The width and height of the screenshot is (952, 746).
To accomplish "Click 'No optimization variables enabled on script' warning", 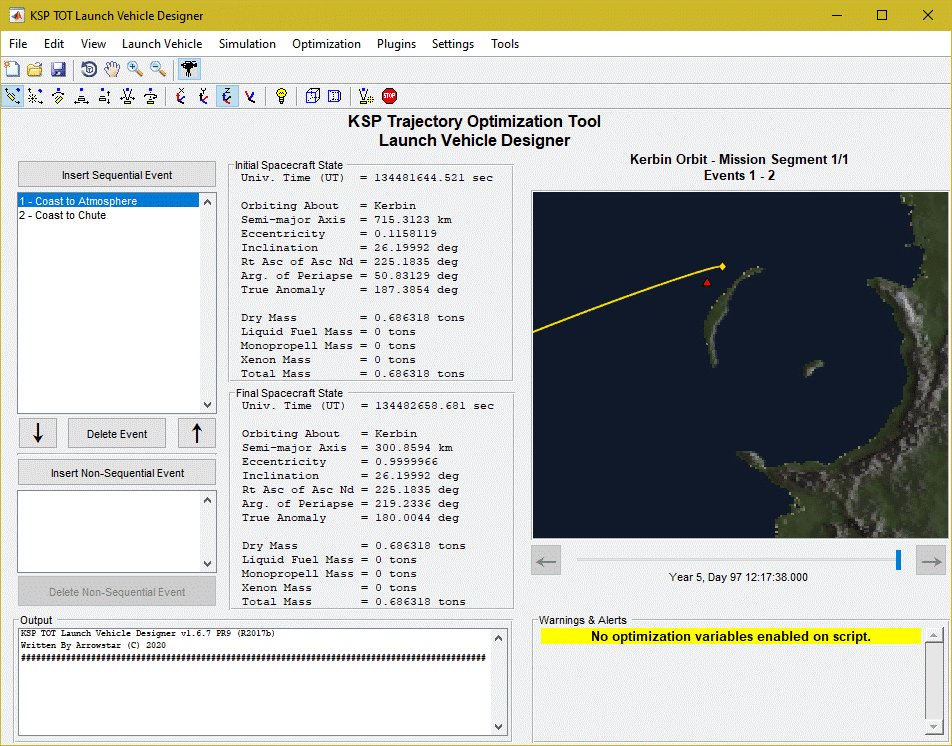I will click(x=731, y=636).
